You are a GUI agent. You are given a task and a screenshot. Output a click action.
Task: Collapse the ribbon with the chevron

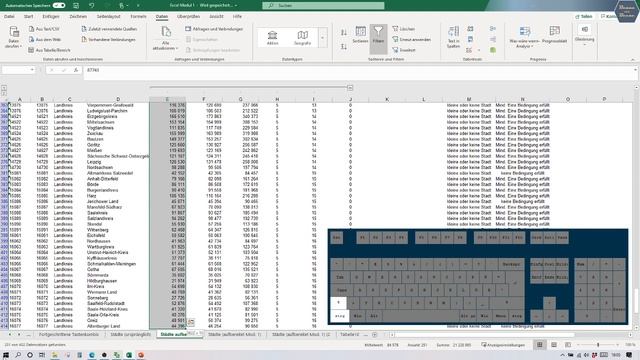tap(633, 60)
